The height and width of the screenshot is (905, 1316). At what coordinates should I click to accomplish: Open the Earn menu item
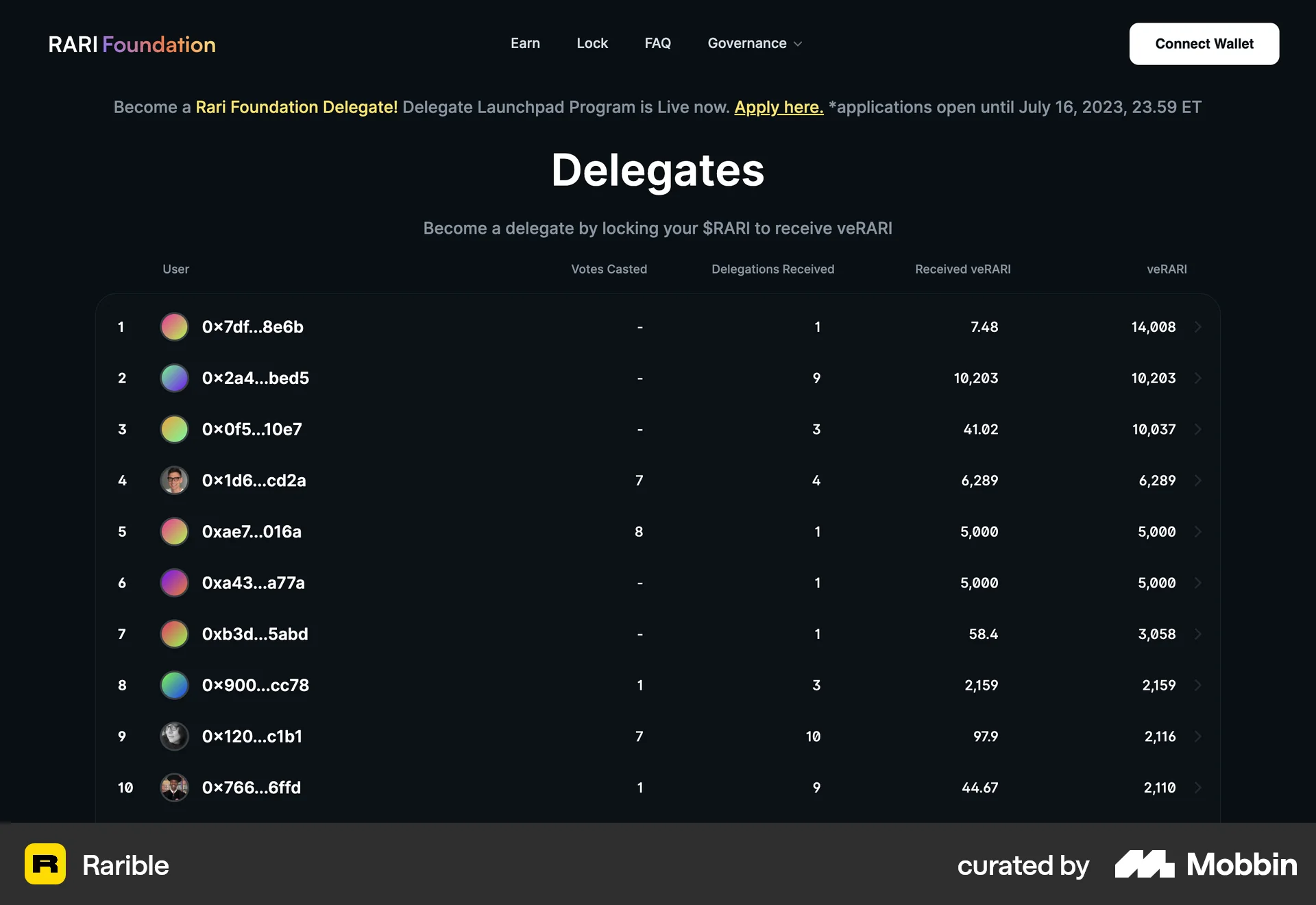tap(525, 43)
